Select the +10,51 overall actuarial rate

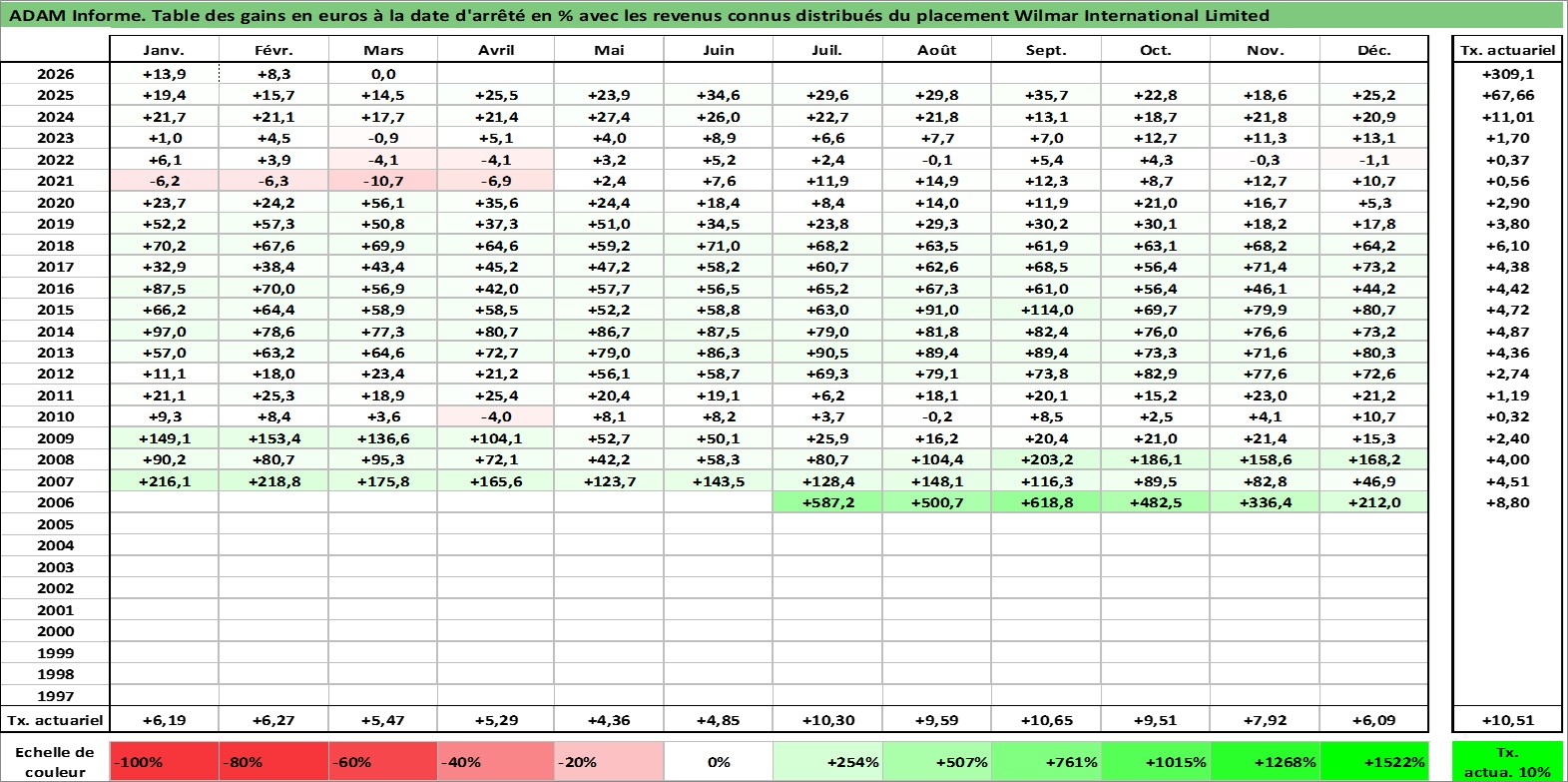tap(1507, 720)
